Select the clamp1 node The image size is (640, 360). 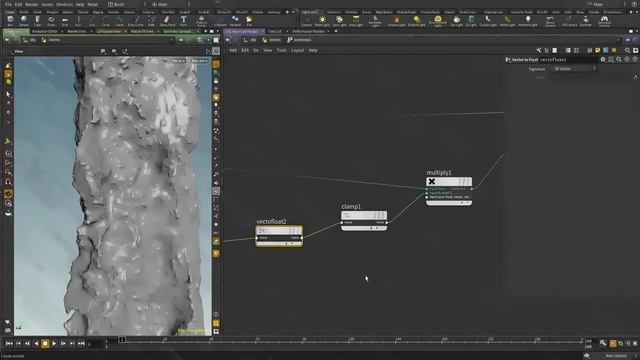click(364, 220)
